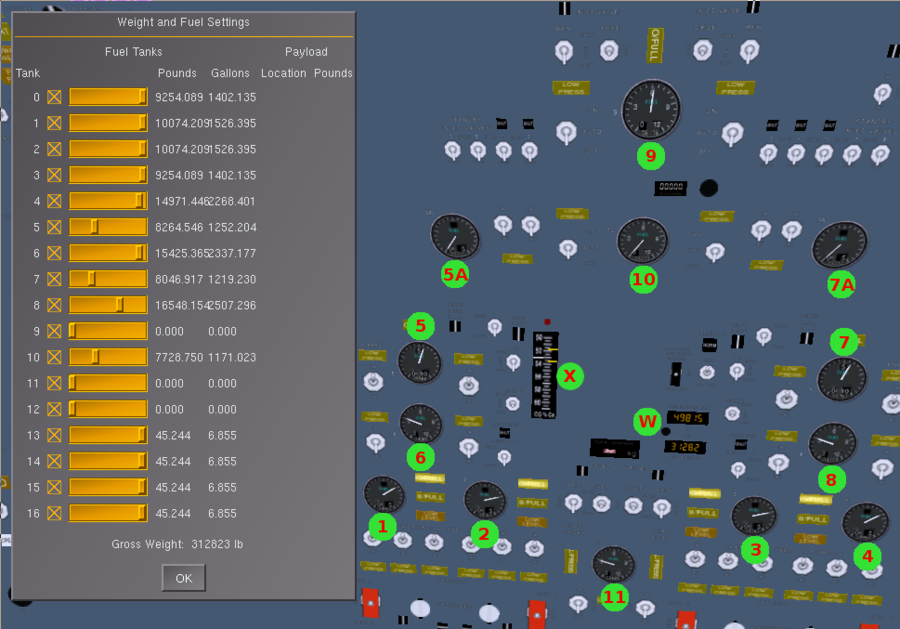Click the fuel gauge labeled 4
This screenshot has height=629, width=900.
865,523
